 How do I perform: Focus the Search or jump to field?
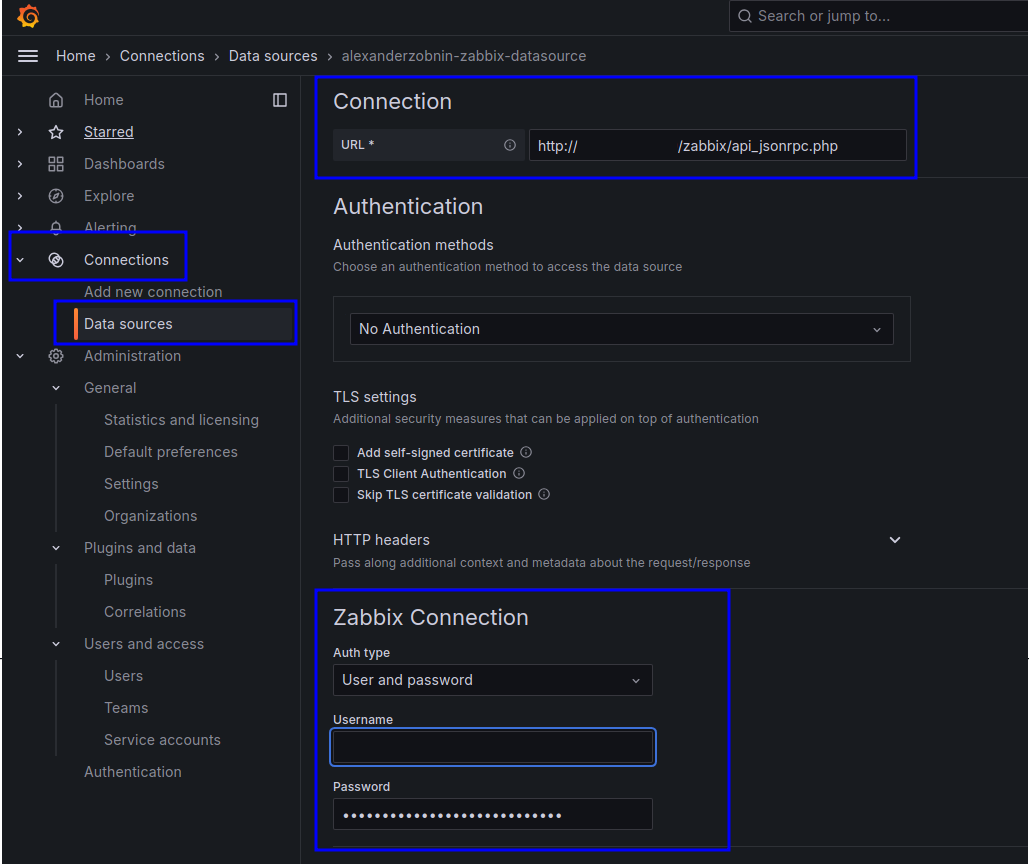(878, 16)
